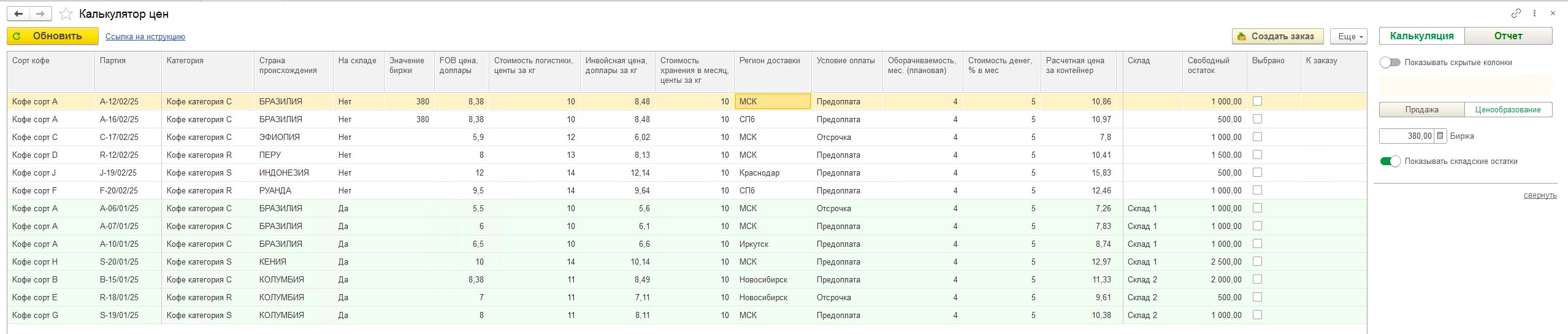This screenshot has height=334, width=1568.
Task: Check the Выбрано box for batch S-20/01/25
Action: [x=1257, y=262]
